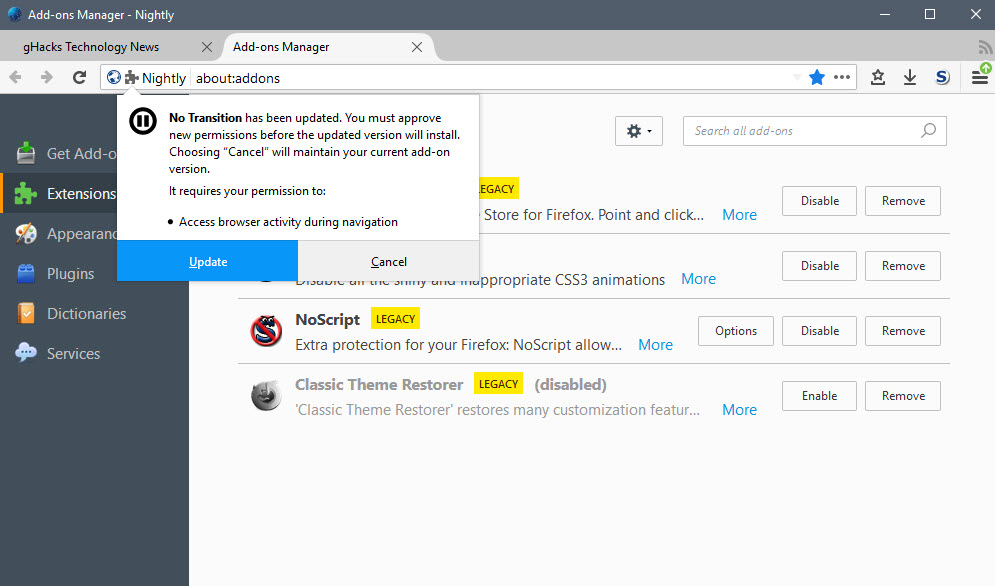The width and height of the screenshot is (995, 586).
Task: Approve the No Transition Update
Action: [208, 261]
